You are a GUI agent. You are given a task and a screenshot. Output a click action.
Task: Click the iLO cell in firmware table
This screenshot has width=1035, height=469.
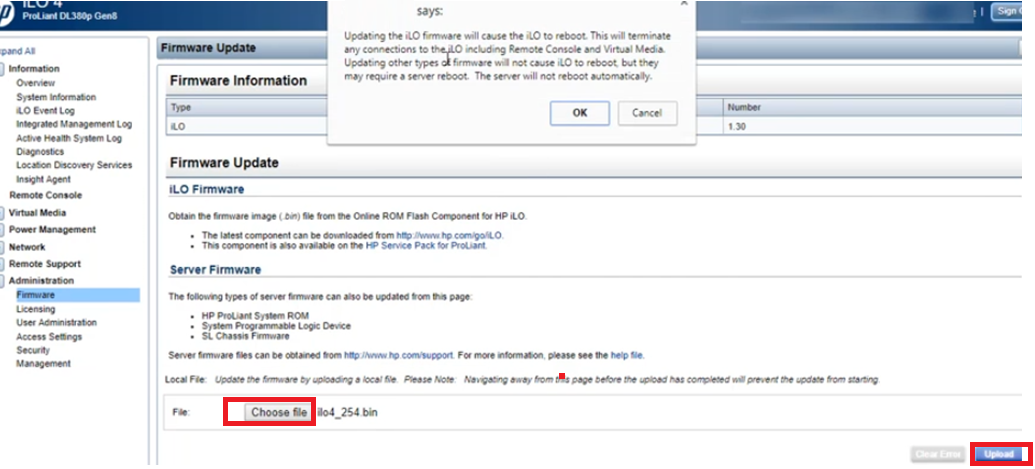pos(178,126)
